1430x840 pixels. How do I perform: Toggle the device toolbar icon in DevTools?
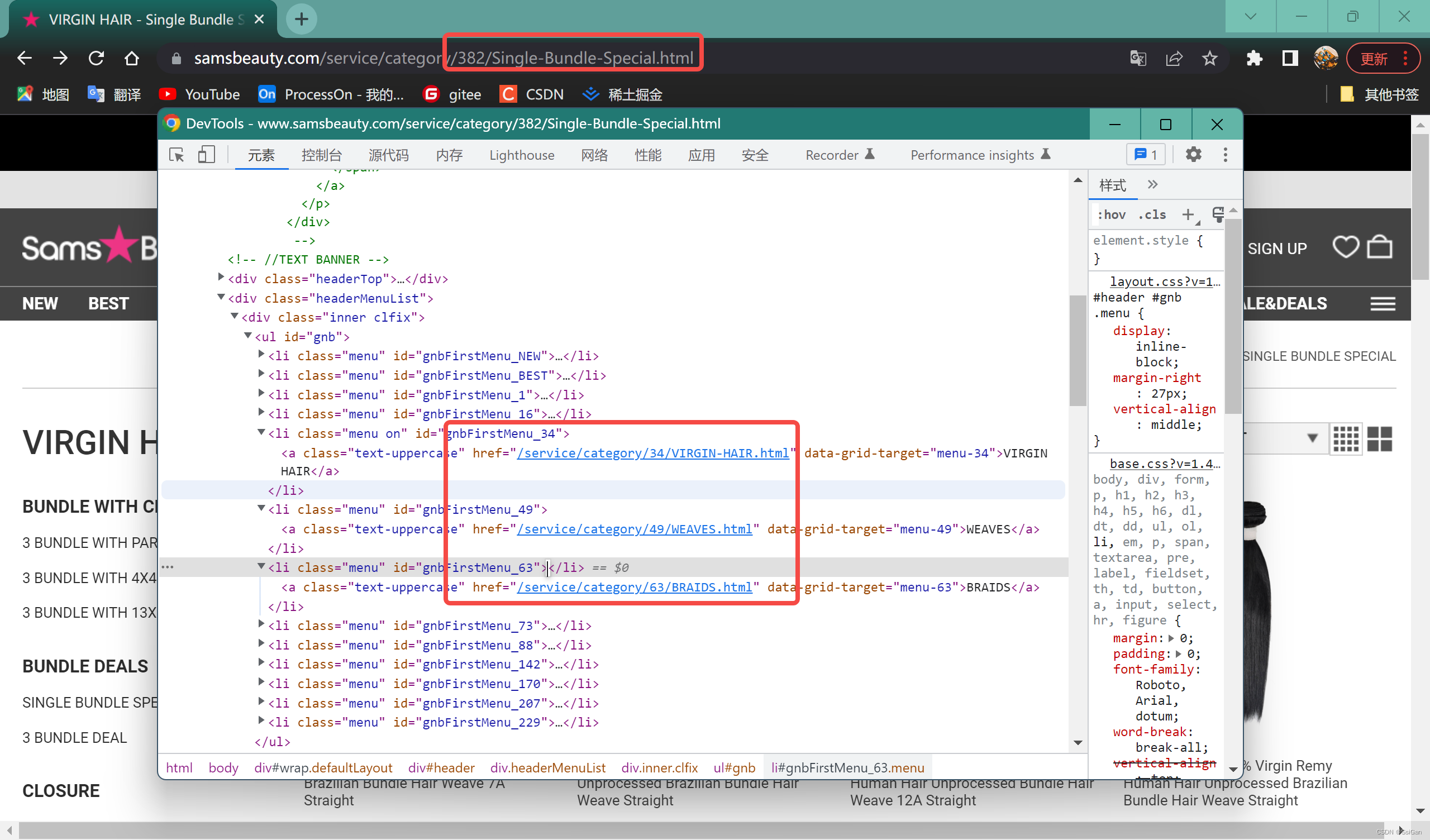point(206,155)
